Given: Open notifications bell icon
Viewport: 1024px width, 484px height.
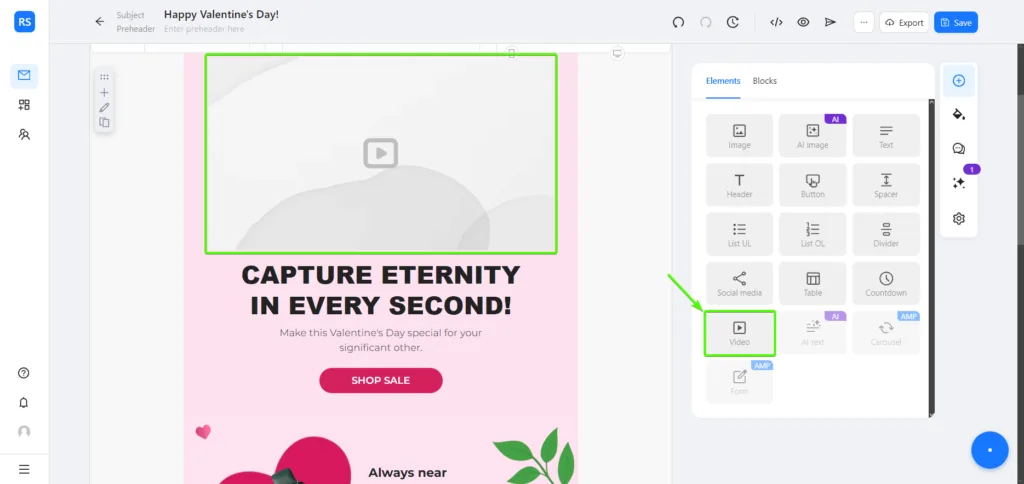Looking at the screenshot, I should coord(24,402).
